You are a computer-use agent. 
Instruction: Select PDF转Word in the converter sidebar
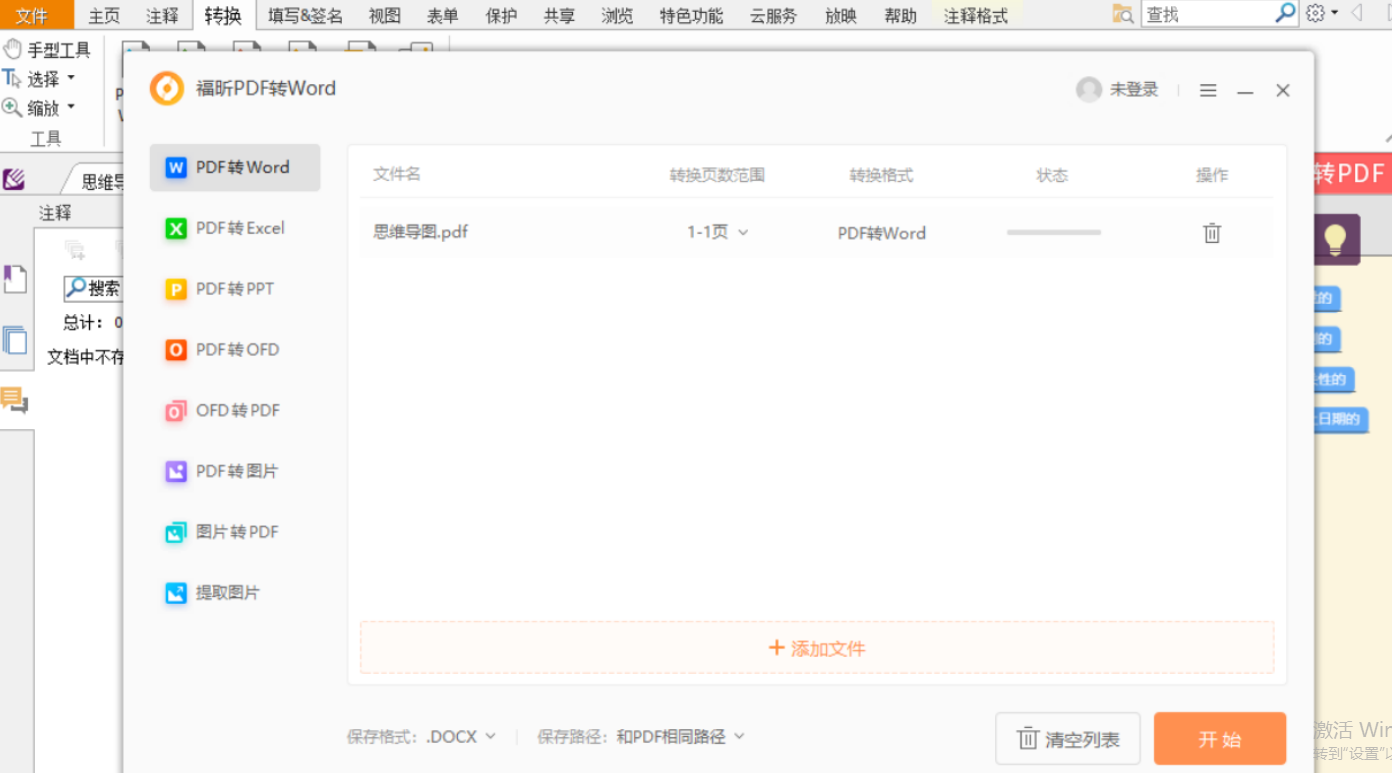pos(235,168)
